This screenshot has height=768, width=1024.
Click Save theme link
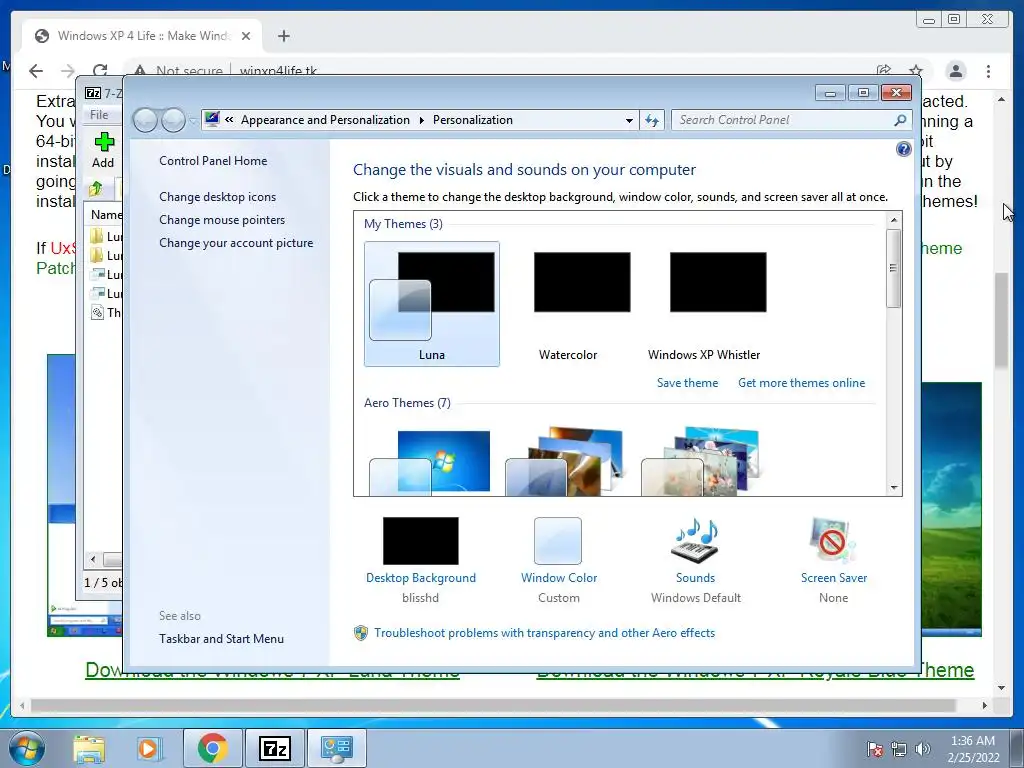[x=687, y=383]
